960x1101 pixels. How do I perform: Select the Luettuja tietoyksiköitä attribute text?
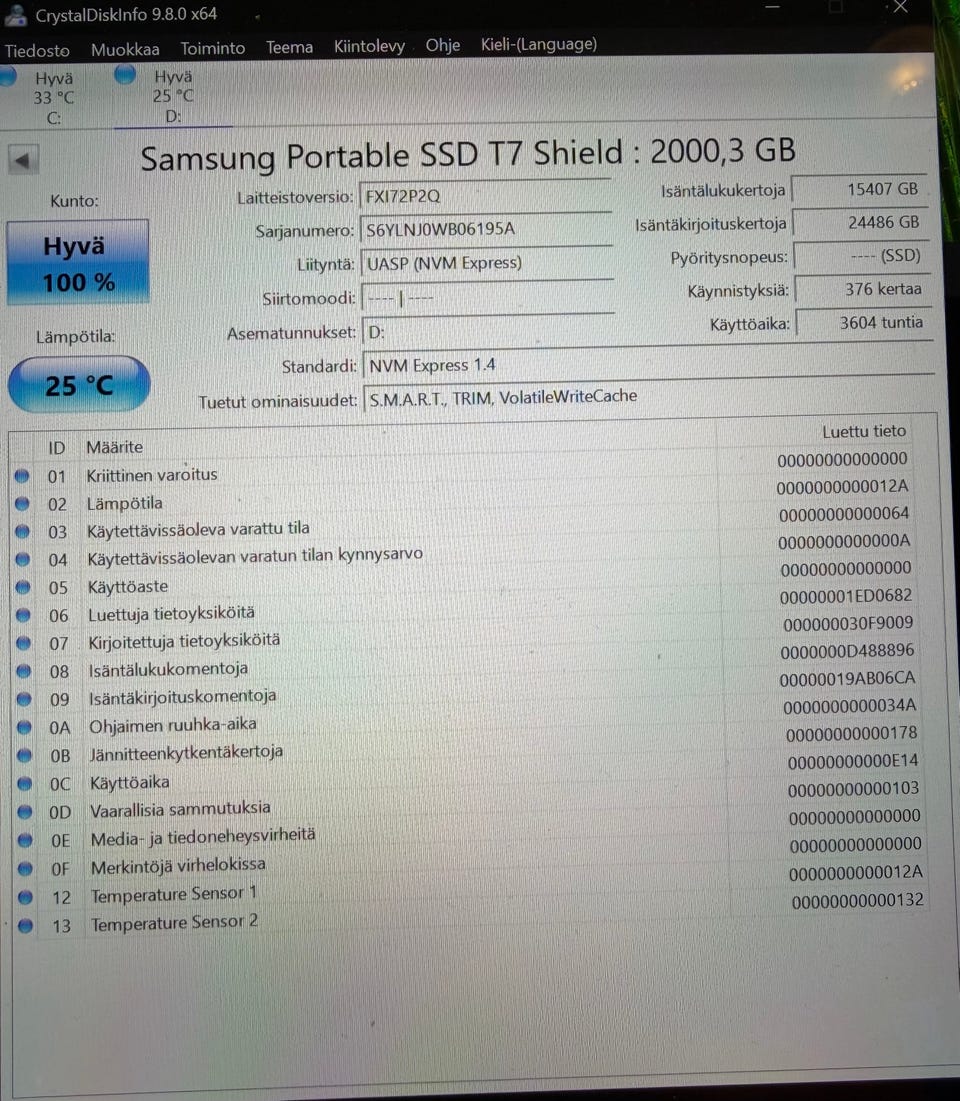[x=171, y=613]
